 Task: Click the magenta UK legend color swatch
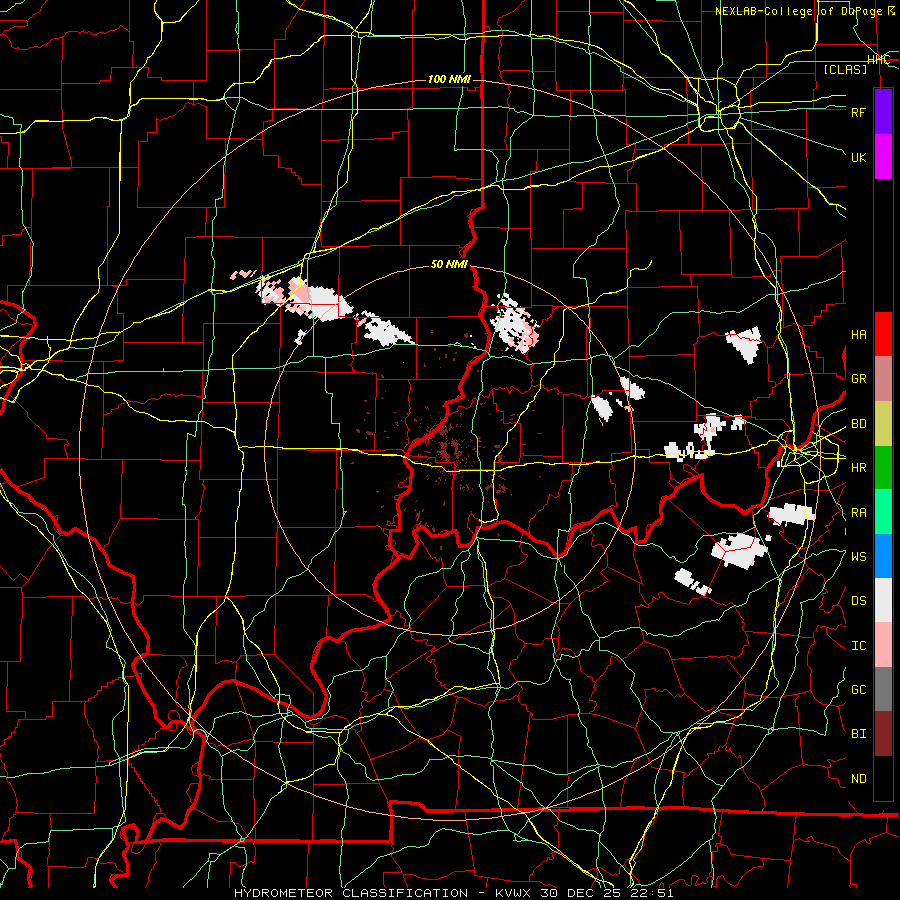tap(883, 157)
